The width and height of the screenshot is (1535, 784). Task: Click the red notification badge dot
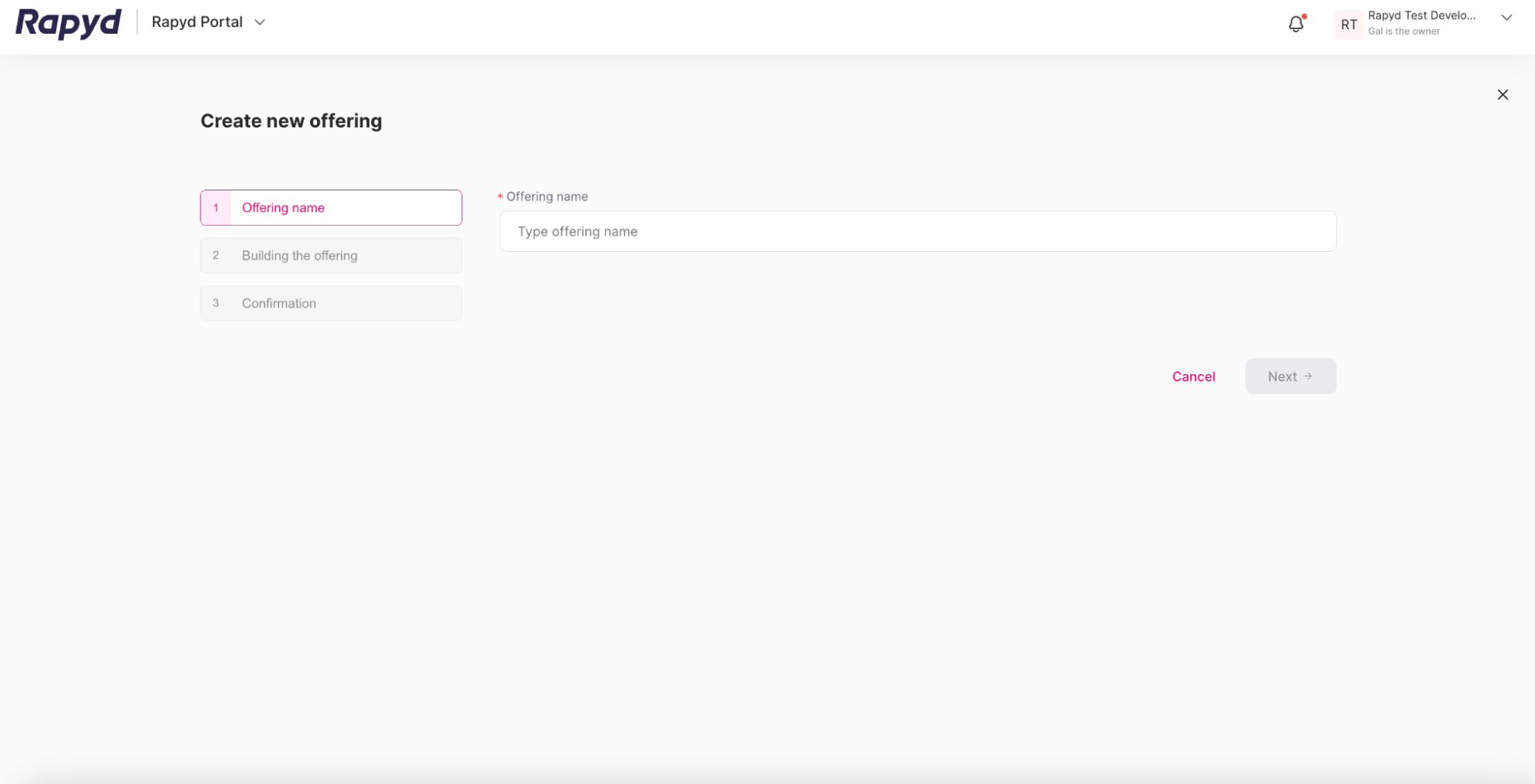(1303, 15)
